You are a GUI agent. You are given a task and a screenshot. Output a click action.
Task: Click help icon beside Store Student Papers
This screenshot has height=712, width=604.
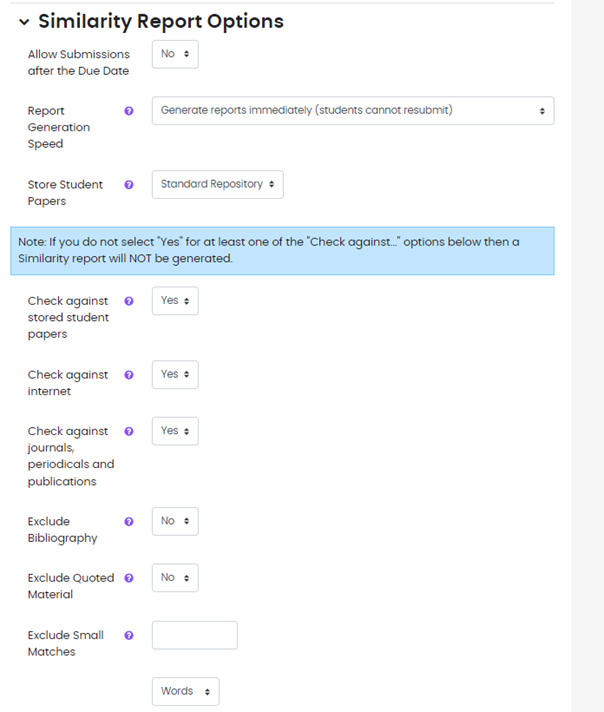coord(129,185)
